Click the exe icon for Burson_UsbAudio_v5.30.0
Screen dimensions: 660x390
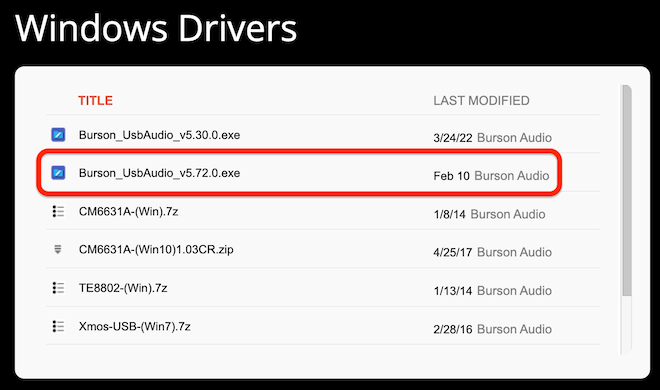58,135
